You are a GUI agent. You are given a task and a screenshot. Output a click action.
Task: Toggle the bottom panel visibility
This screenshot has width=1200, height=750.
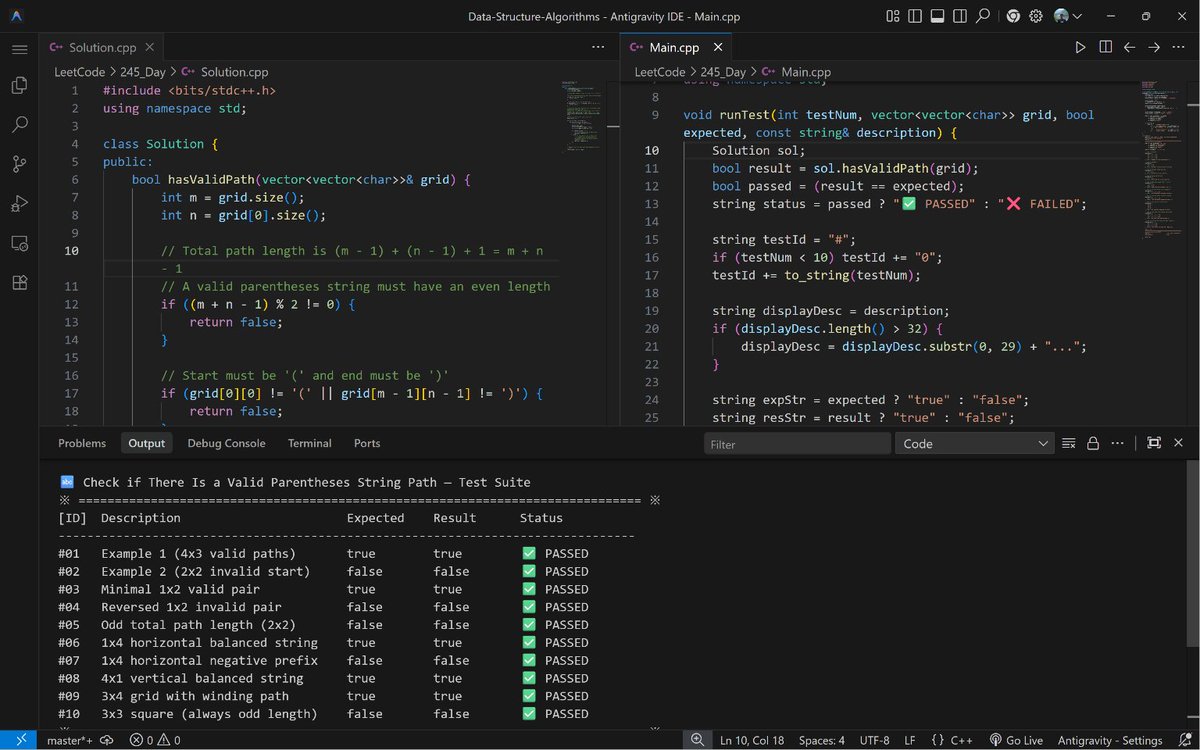[937, 16]
